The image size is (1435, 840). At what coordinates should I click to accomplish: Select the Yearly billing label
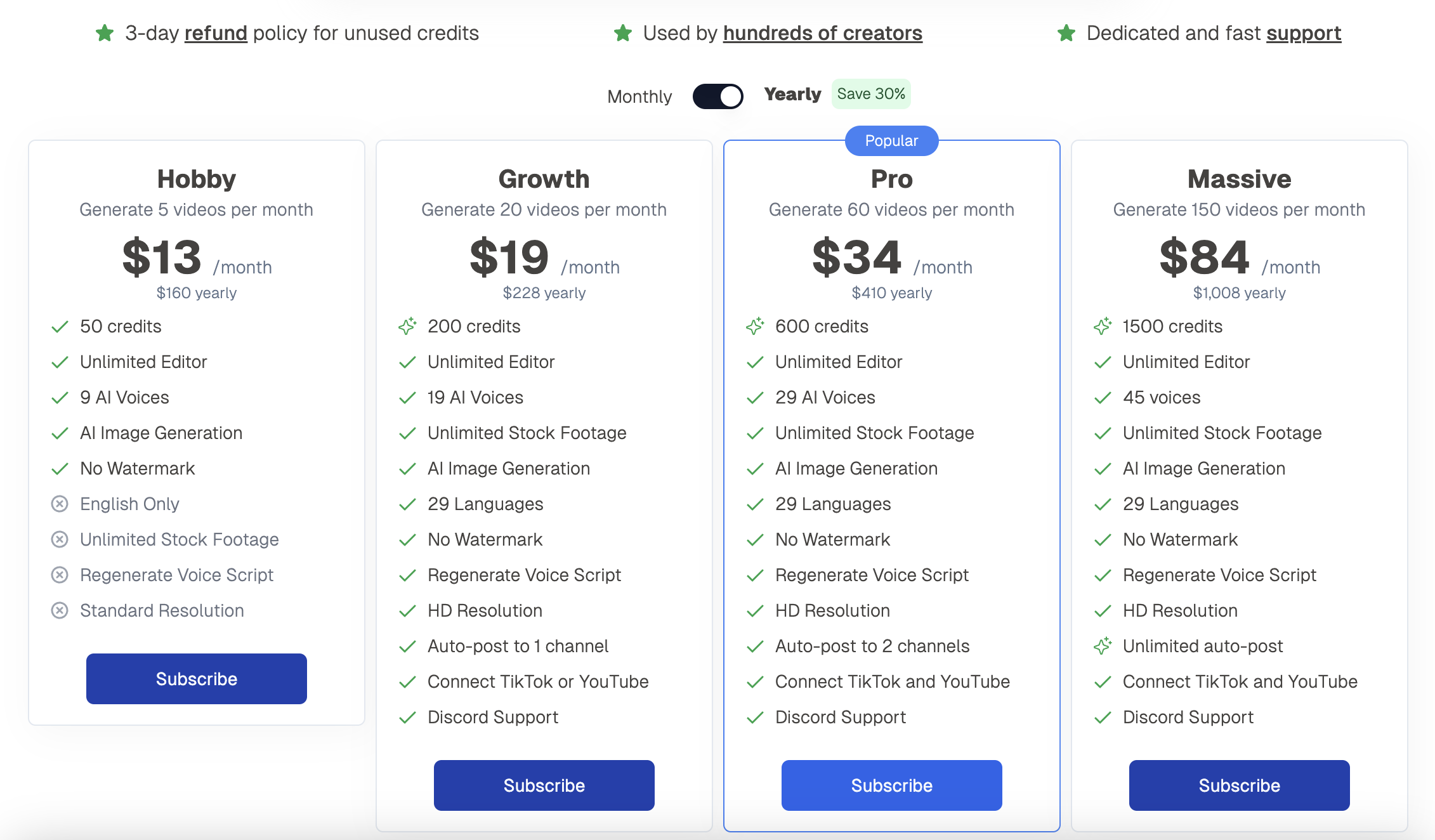click(792, 94)
